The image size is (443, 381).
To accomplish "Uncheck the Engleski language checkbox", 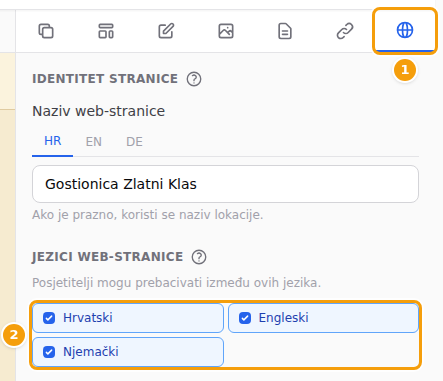I will tap(245, 318).
